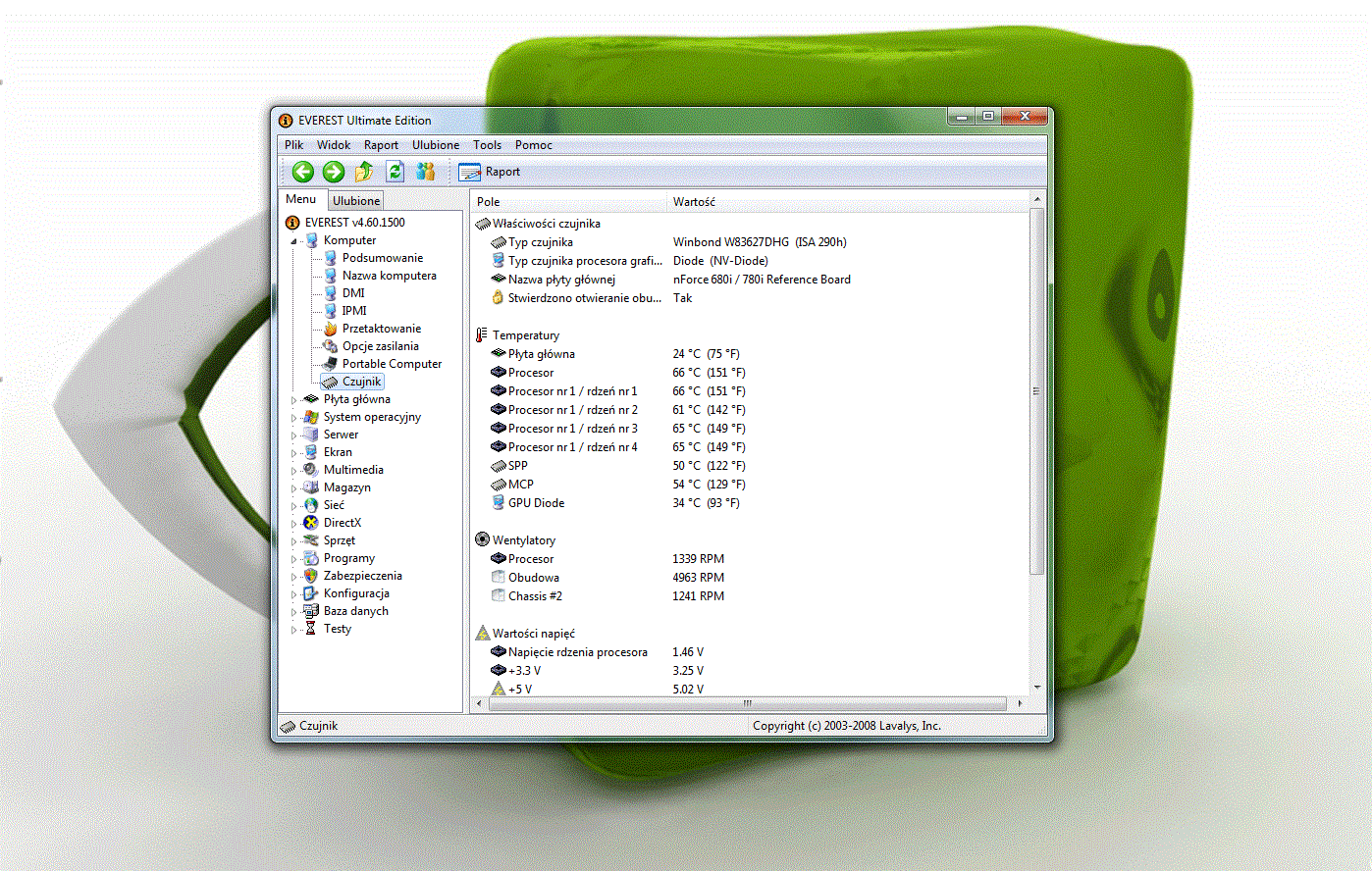The height and width of the screenshot is (871, 1372).
Task: Select the GPU Diode temperature row
Action: click(x=751, y=503)
